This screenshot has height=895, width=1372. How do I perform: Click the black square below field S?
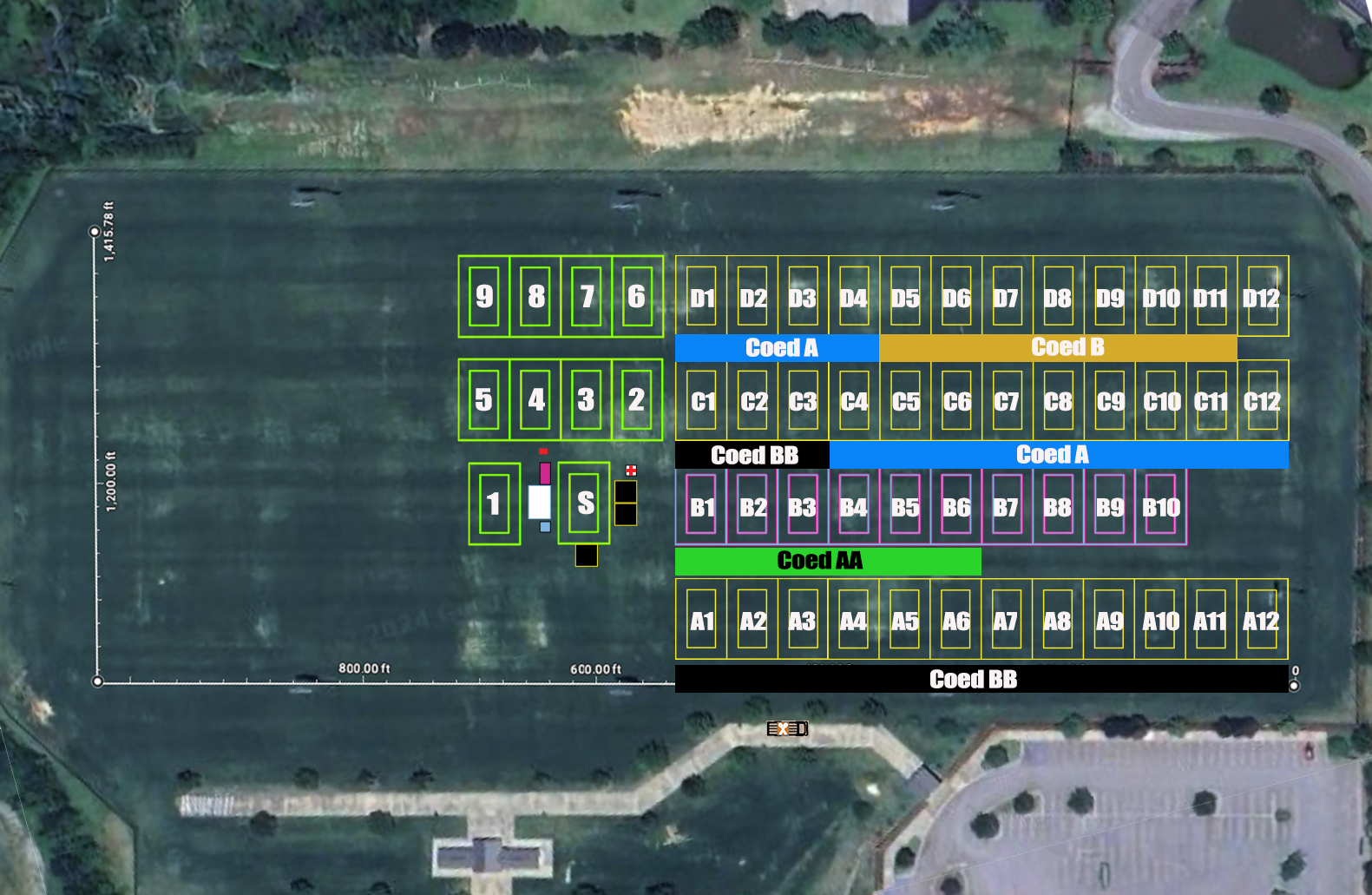(x=587, y=556)
